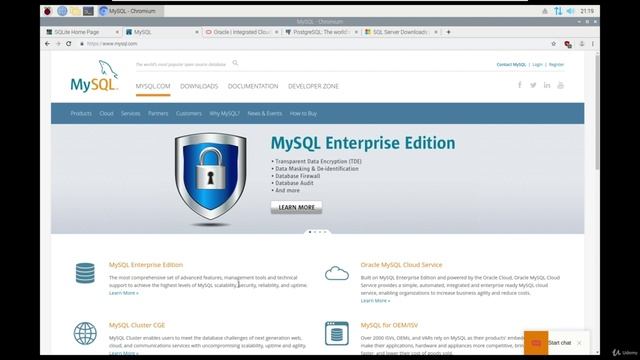
Task: Click the globe icon for MySQL Cluster CGE
Action: tap(85, 333)
